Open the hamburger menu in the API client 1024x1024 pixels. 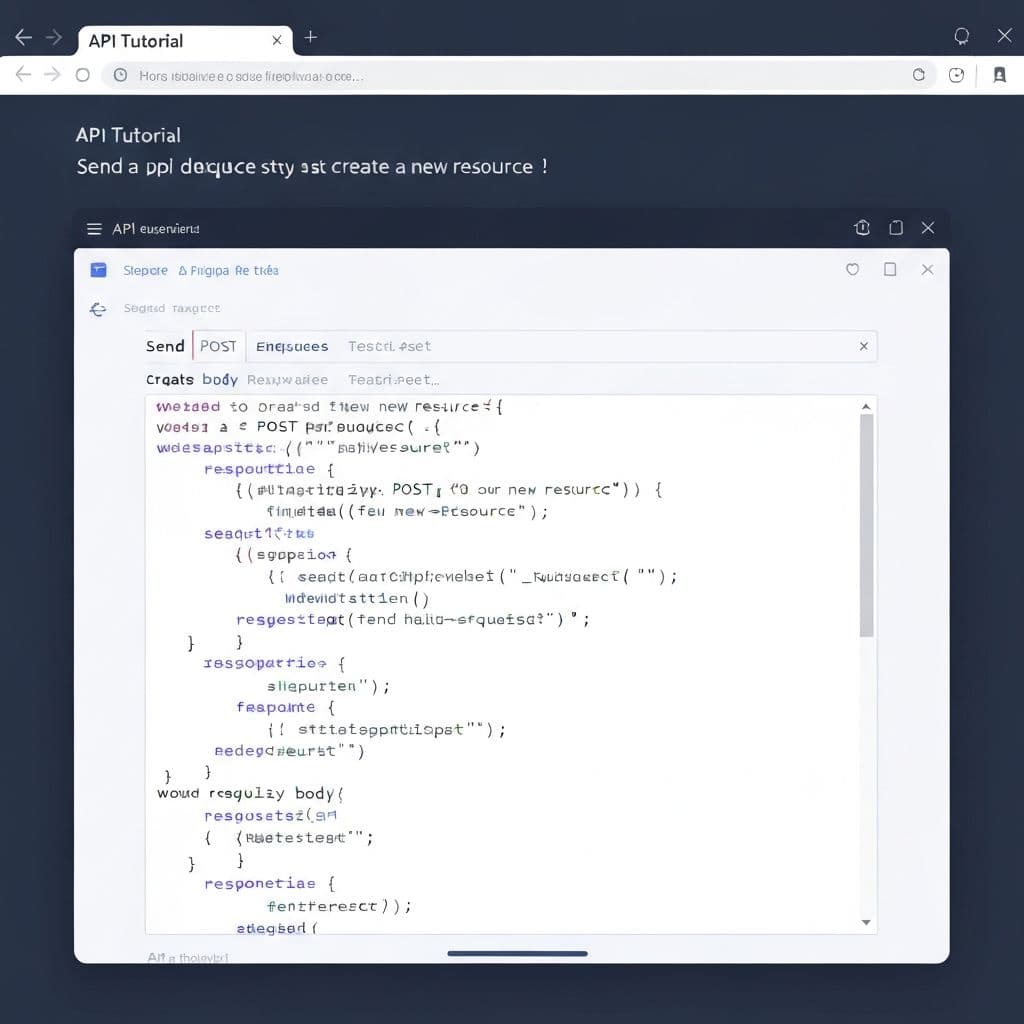tap(94, 228)
